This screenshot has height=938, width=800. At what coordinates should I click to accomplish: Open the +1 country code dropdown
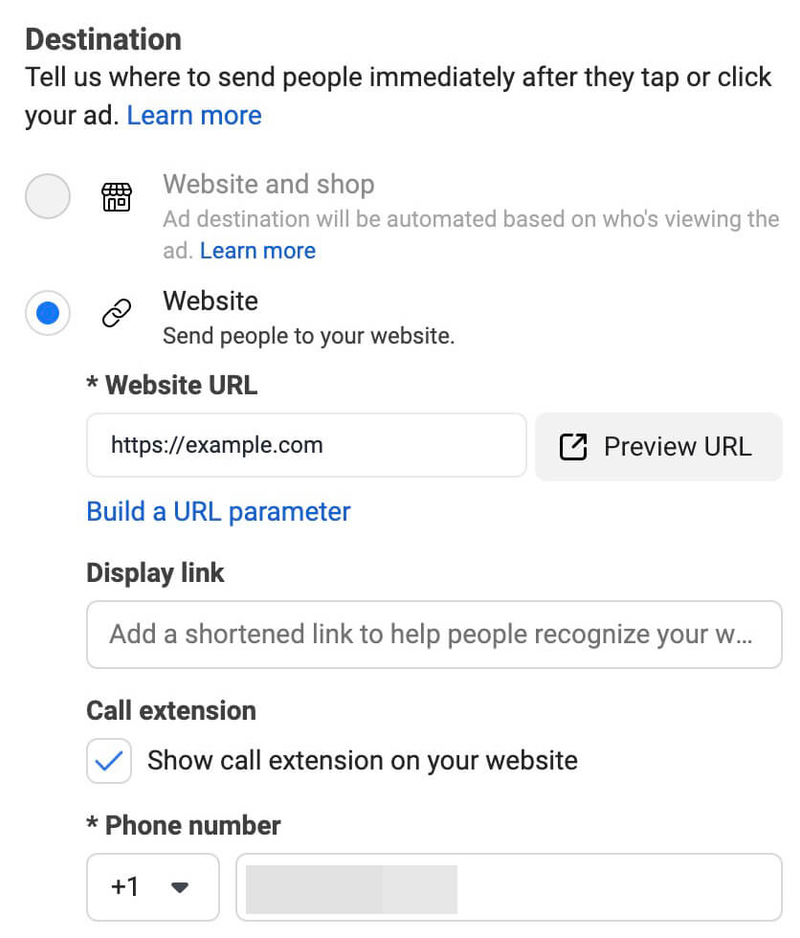[153, 887]
